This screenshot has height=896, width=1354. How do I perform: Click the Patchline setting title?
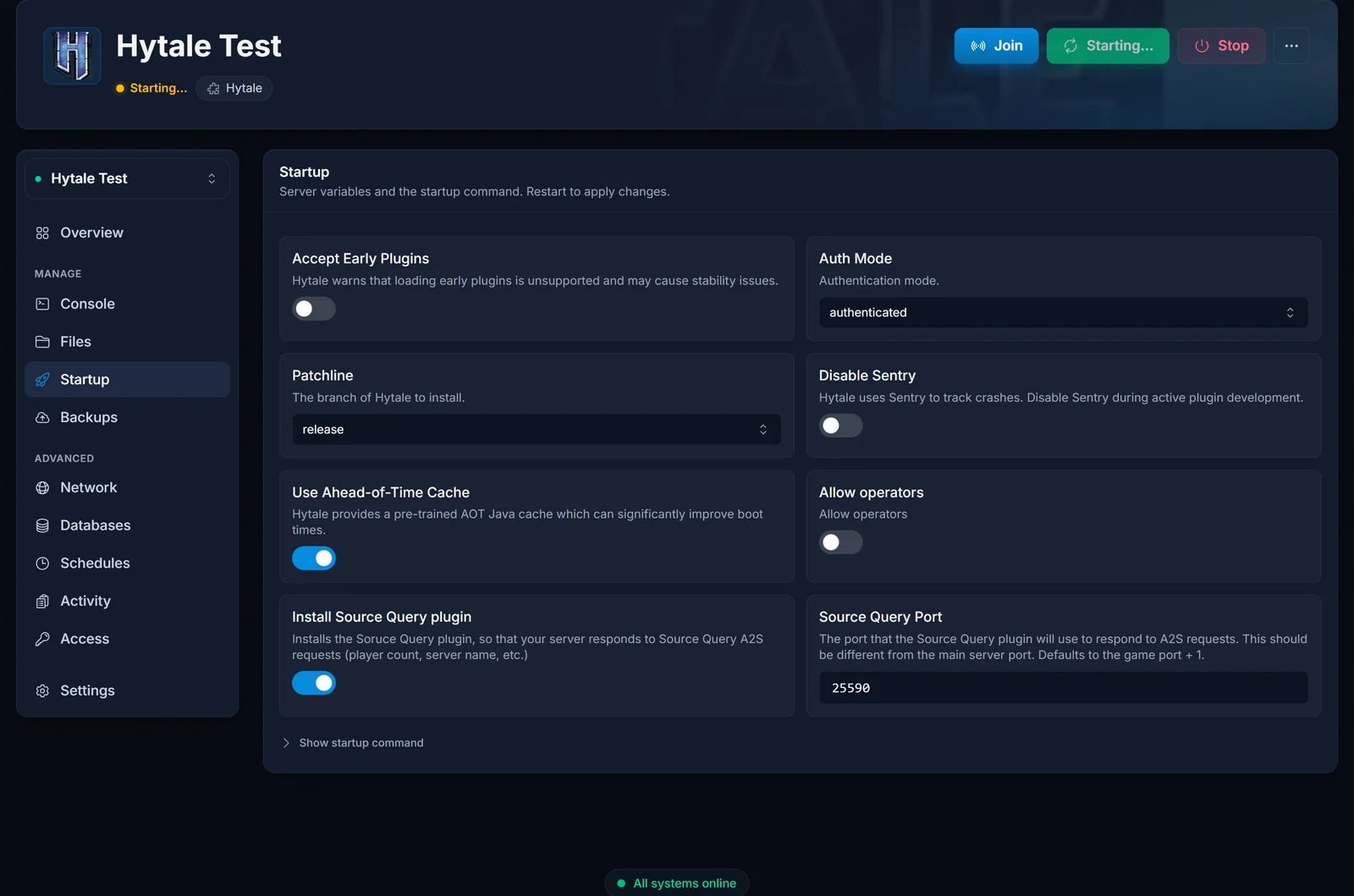(322, 376)
